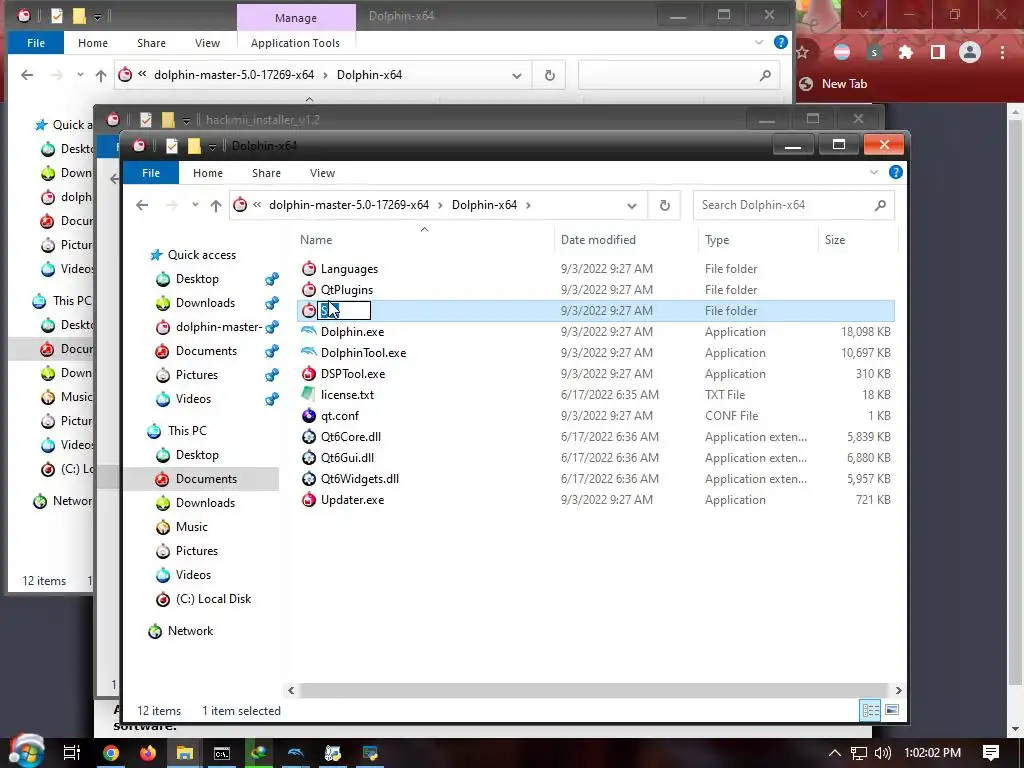The image size is (1024, 768).
Task: Select the DolphinTool.exe icon
Action: (x=309, y=352)
